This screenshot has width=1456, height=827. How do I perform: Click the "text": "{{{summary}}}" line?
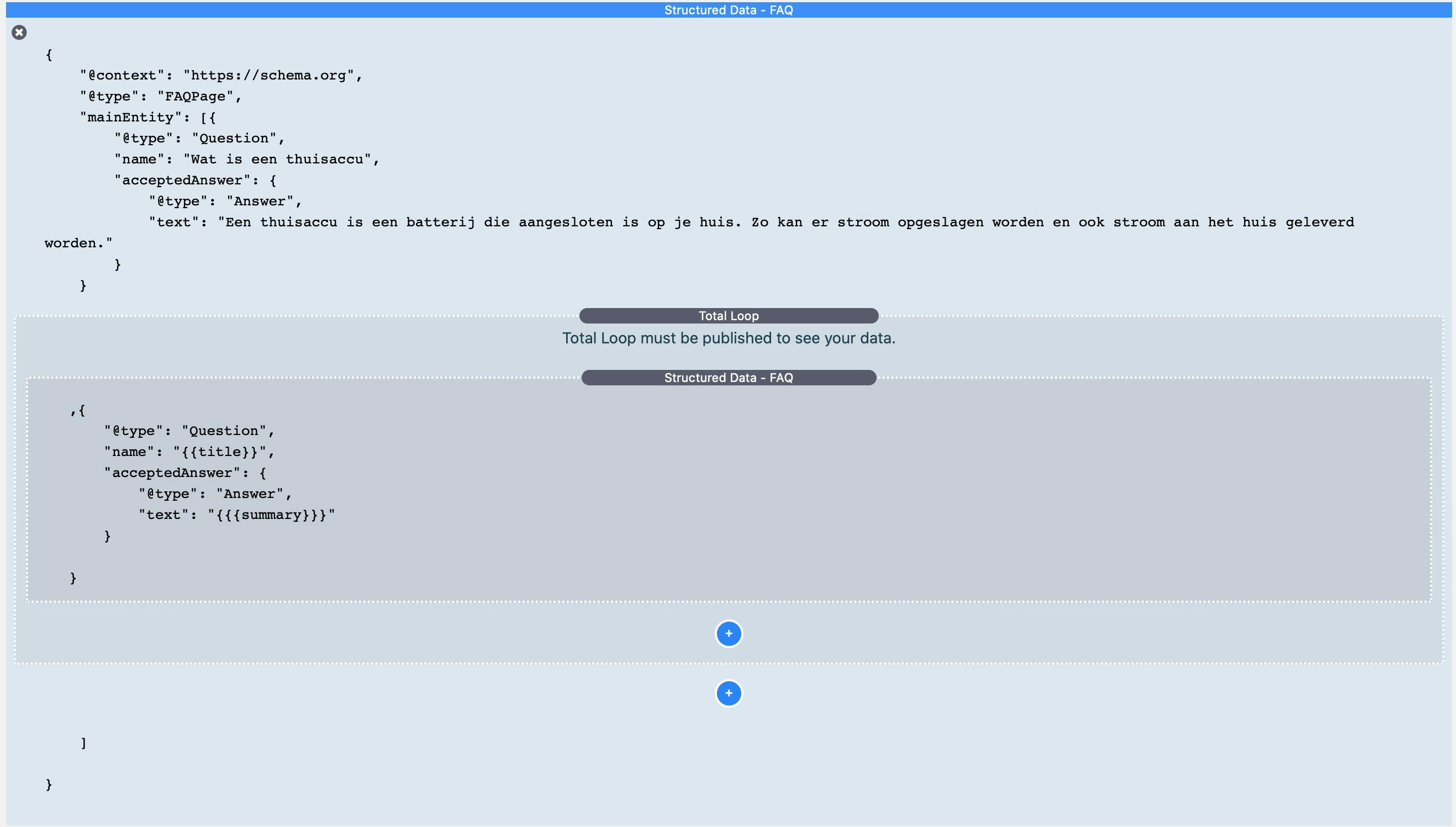[237, 515]
